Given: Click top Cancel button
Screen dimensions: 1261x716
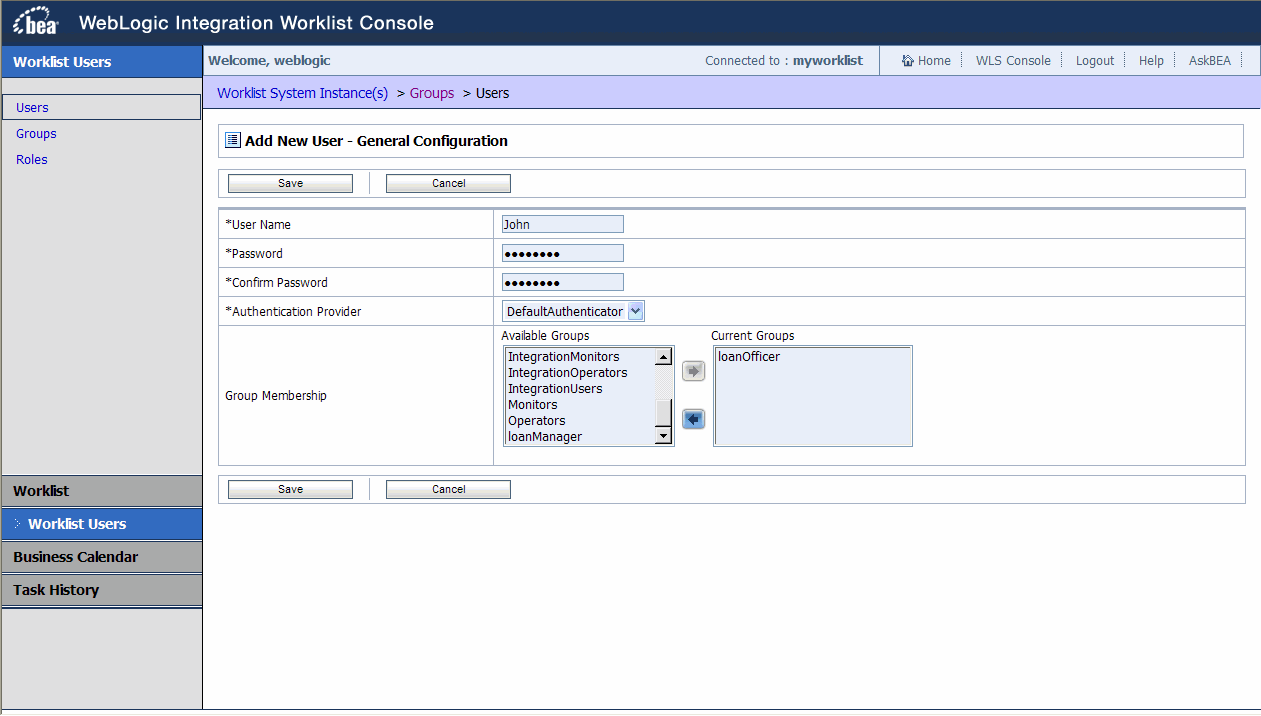Looking at the screenshot, I should coord(448,183).
